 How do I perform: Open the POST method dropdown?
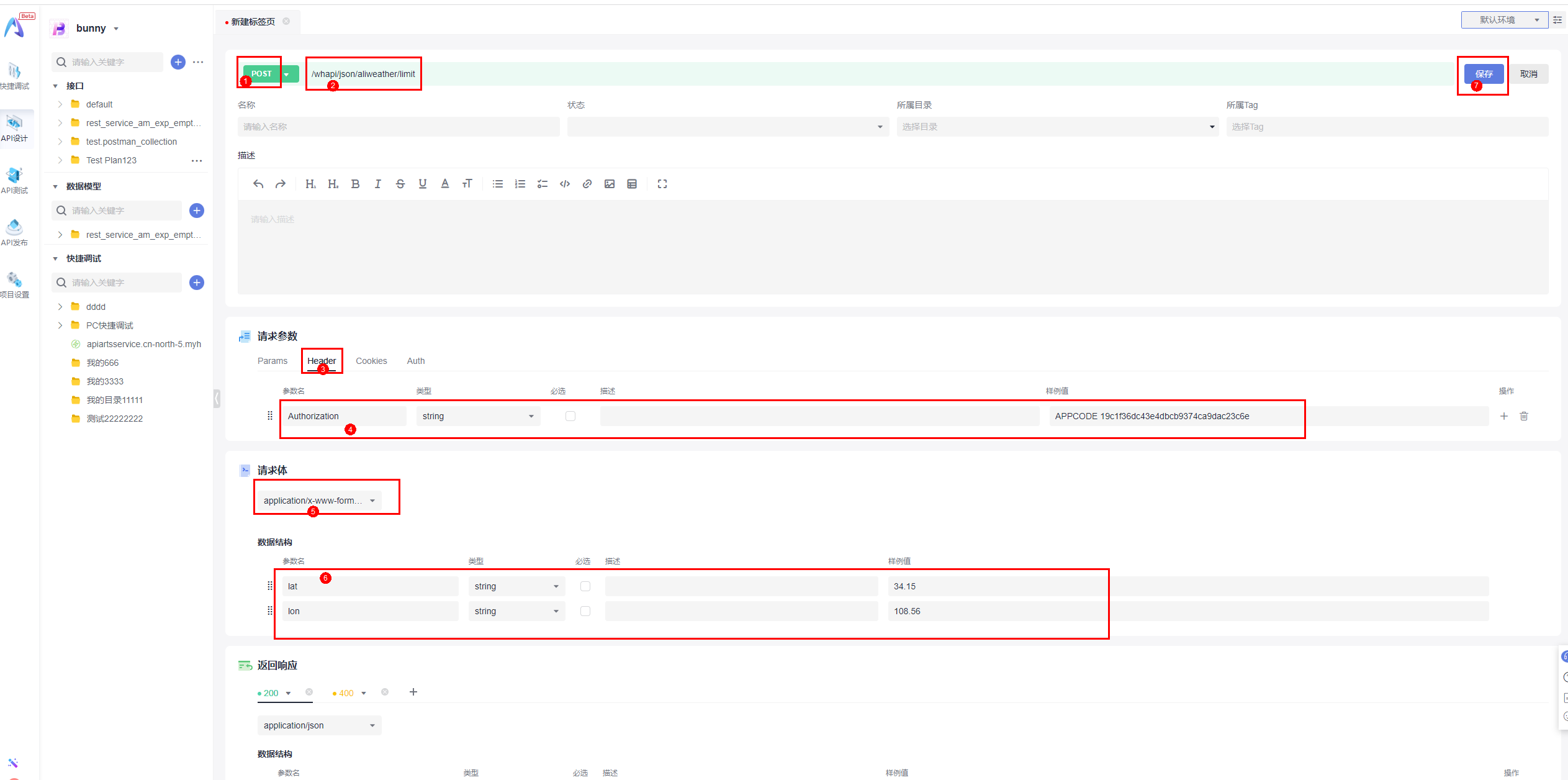[287, 74]
